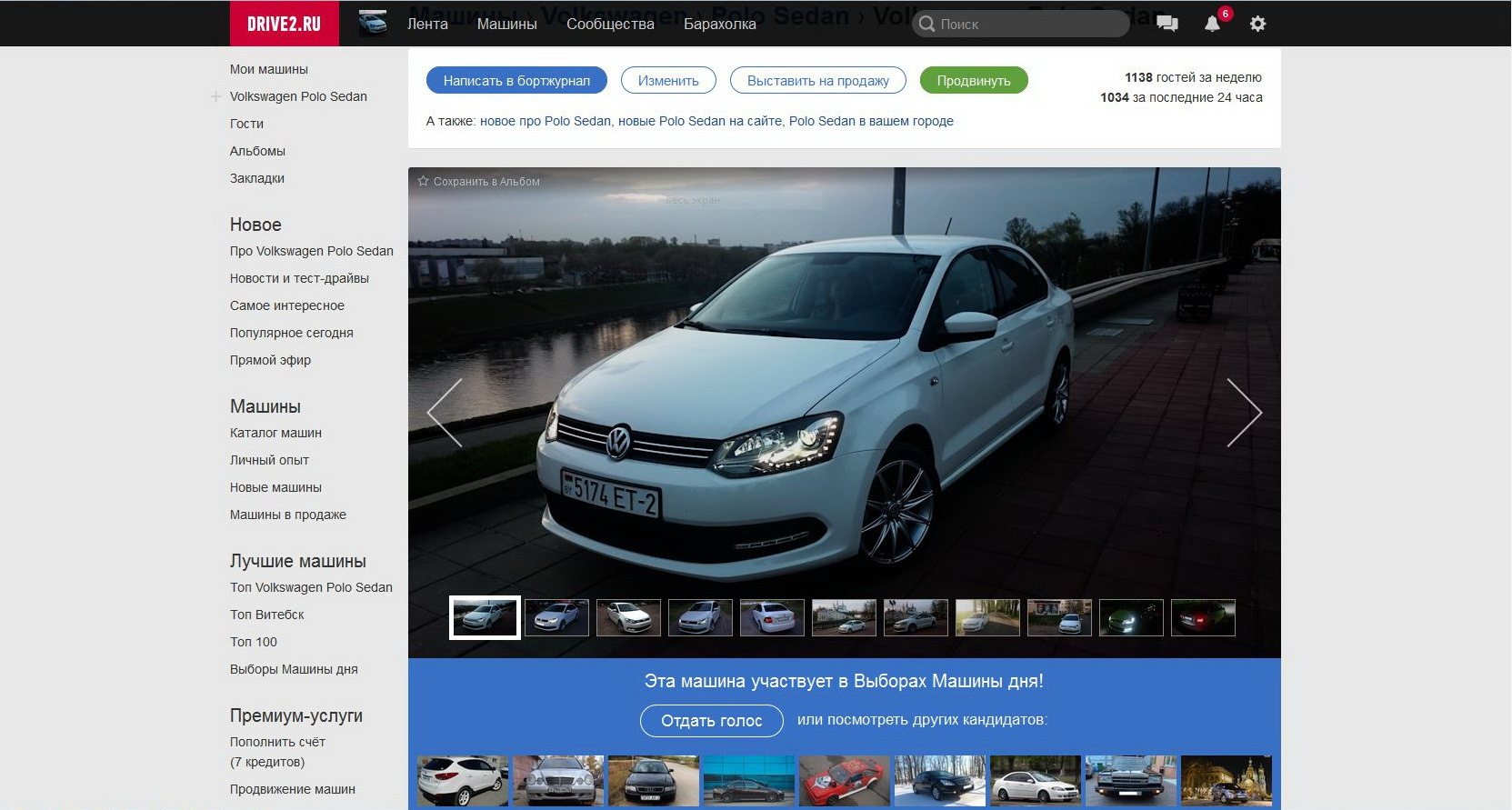
Task: Click the star icon to save to album
Action: tap(423, 181)
